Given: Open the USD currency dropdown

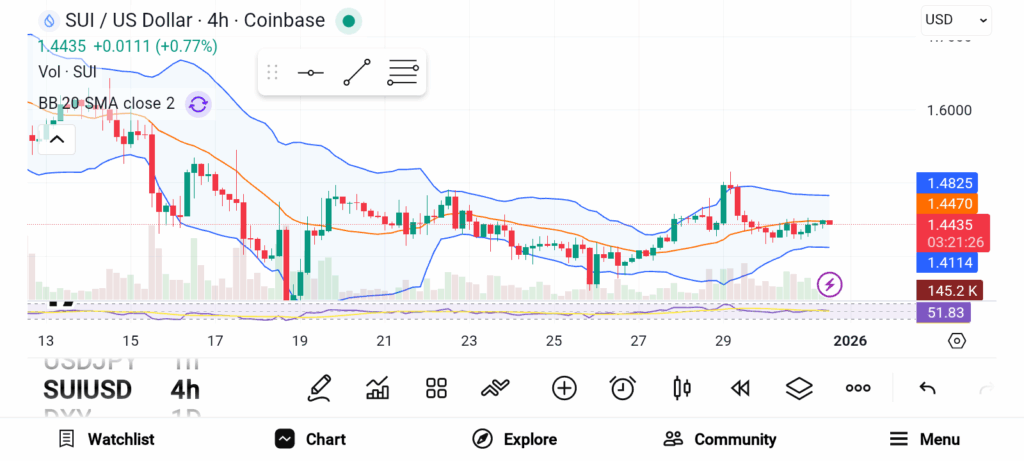Looking at the screenshot, I should [x=955, y=19].
